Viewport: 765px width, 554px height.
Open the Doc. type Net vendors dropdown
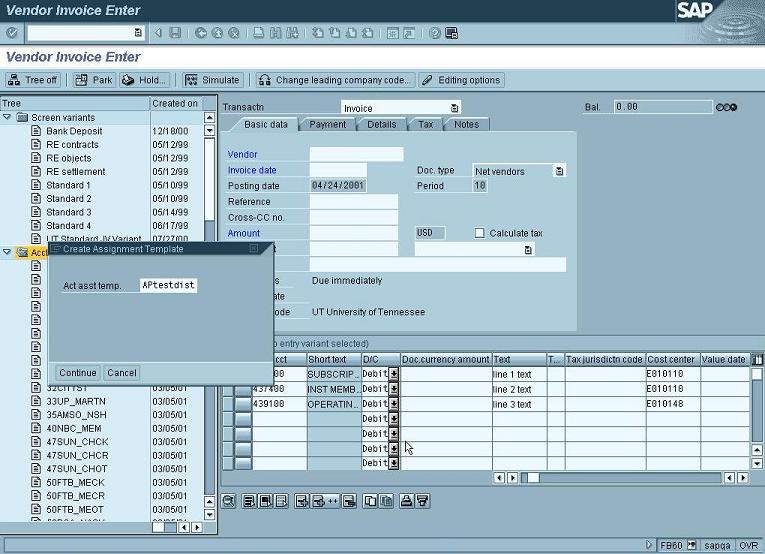(x=559, y=171)
